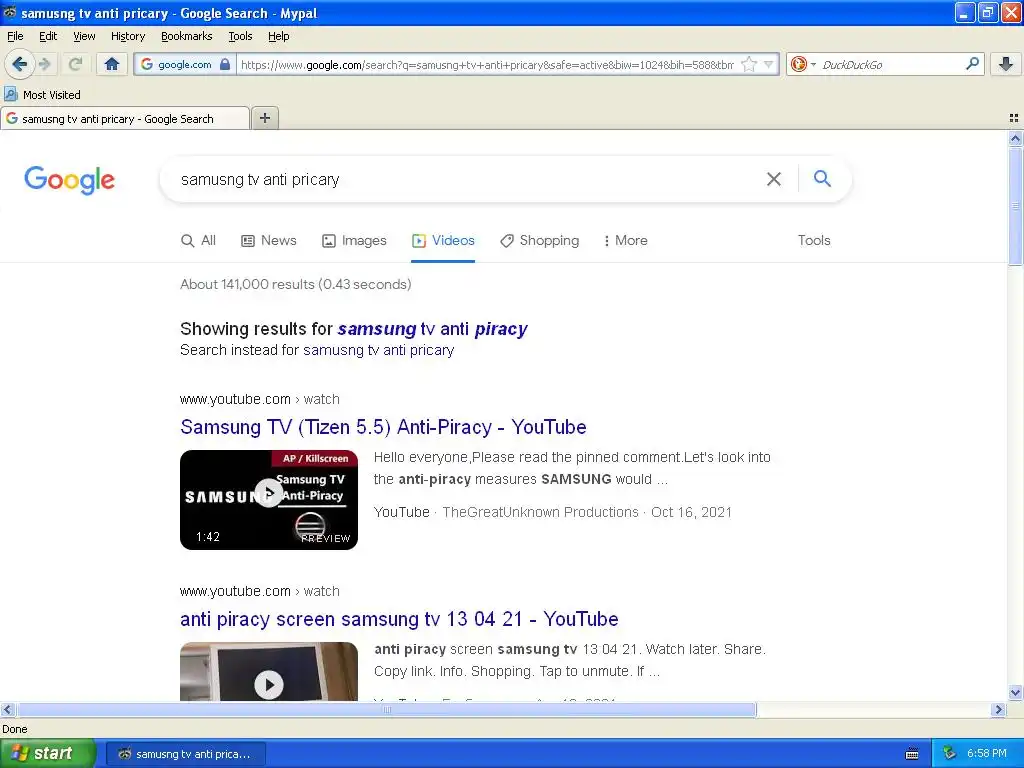Open the Tools menu in menu bar
1024x768 pixels.
click(x=240, y=36)
